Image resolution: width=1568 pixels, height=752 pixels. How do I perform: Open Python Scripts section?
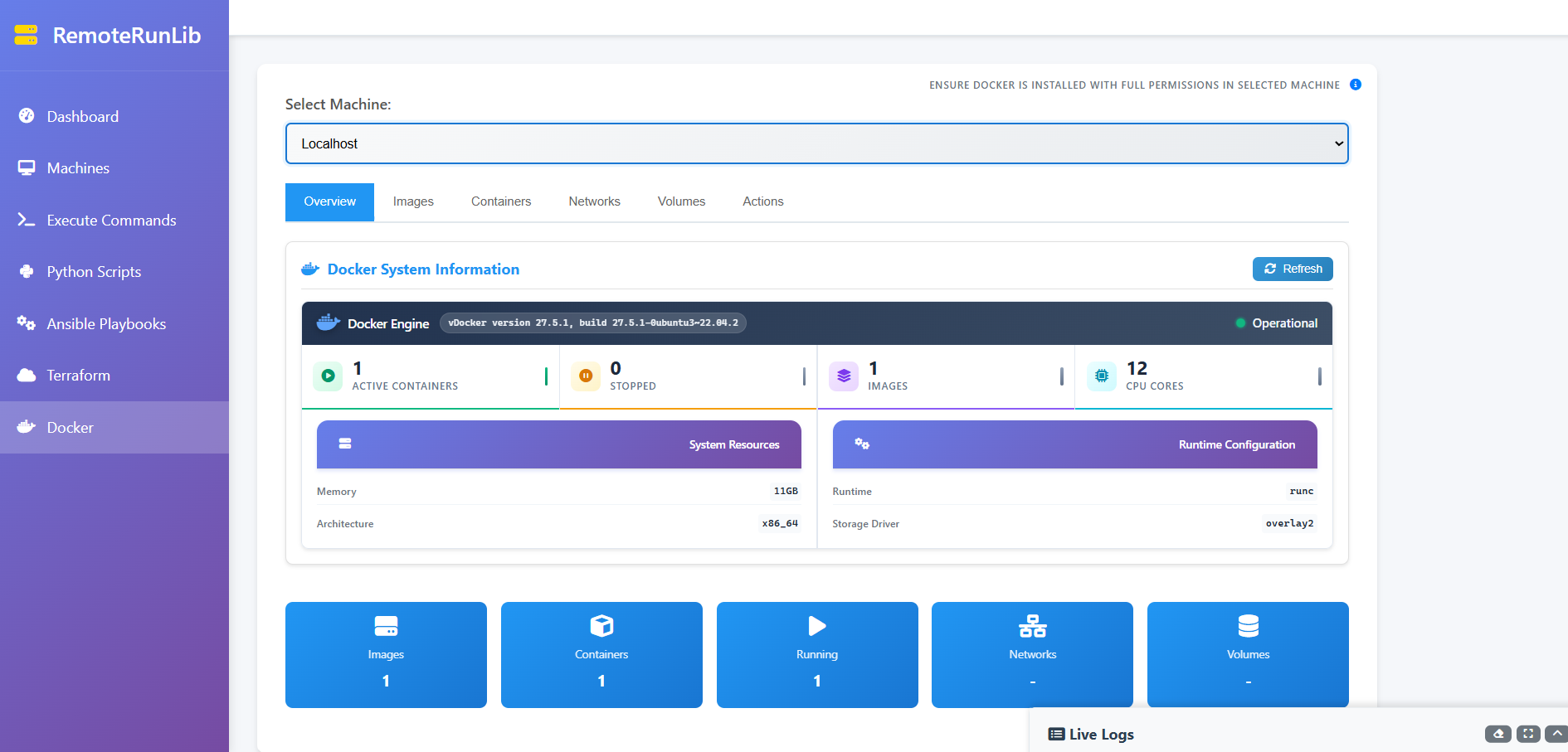click(x=114, y=272)
